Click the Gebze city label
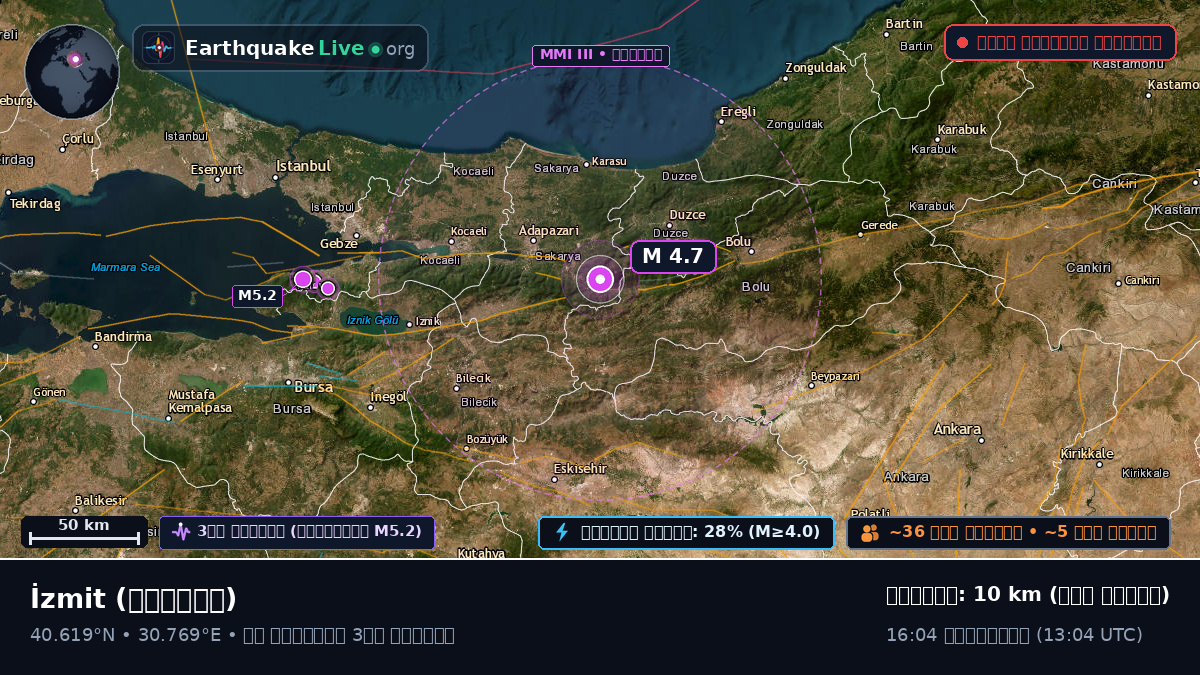This screenshot has width=1200, height=675. 338,243
